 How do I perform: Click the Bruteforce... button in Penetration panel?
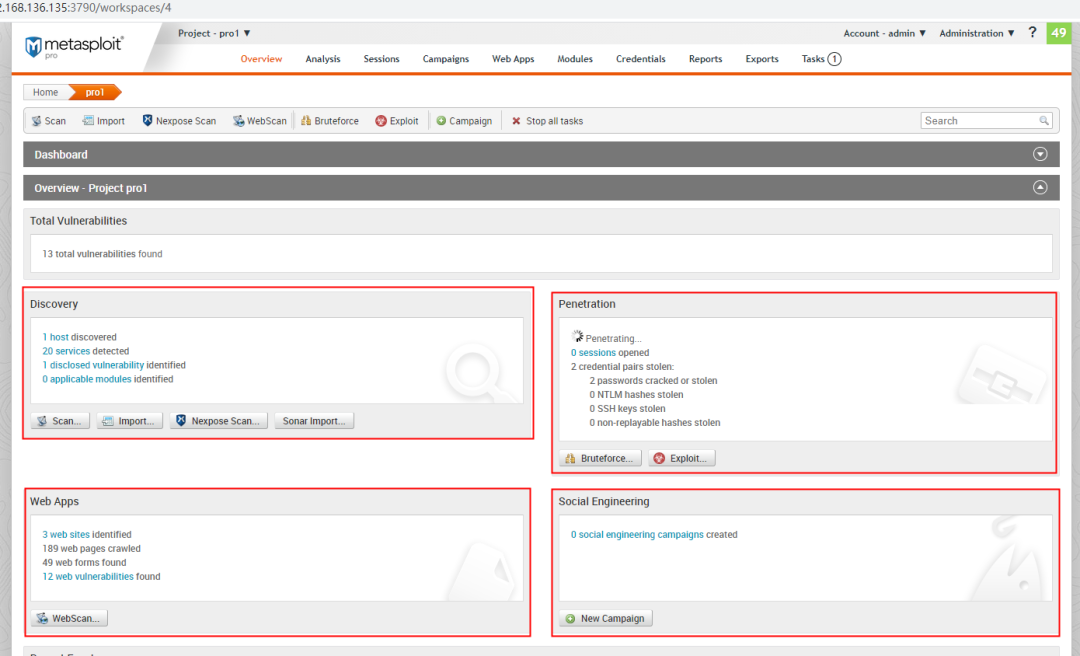pyautogui.click(x=600, y=458)
